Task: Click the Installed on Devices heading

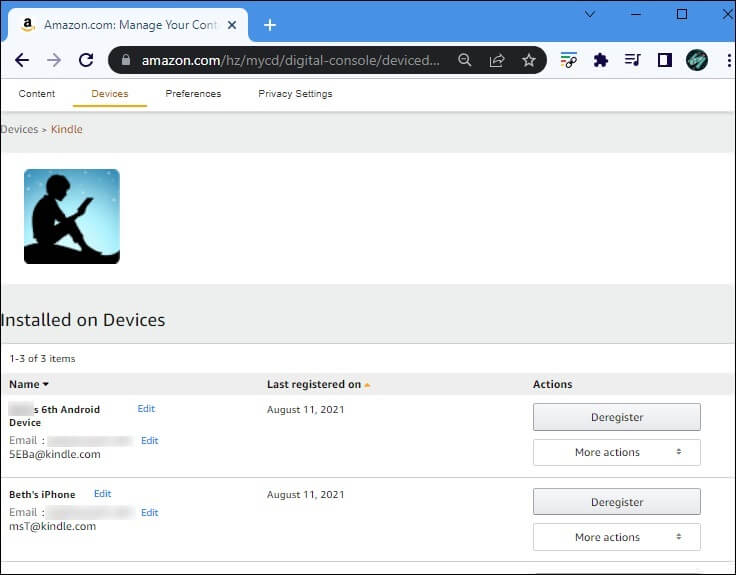Action: click(83, 320)
